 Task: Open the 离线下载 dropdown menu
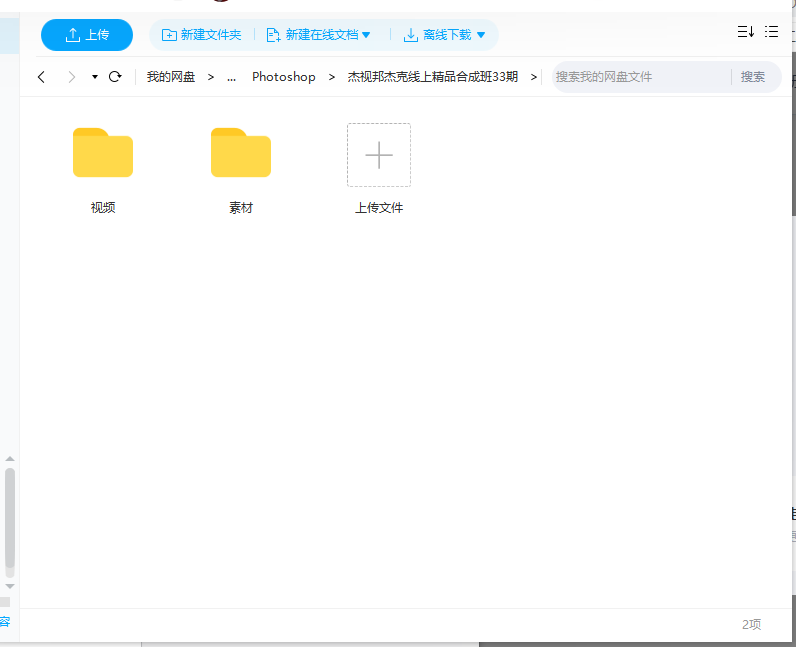click(x=444, y=35)
